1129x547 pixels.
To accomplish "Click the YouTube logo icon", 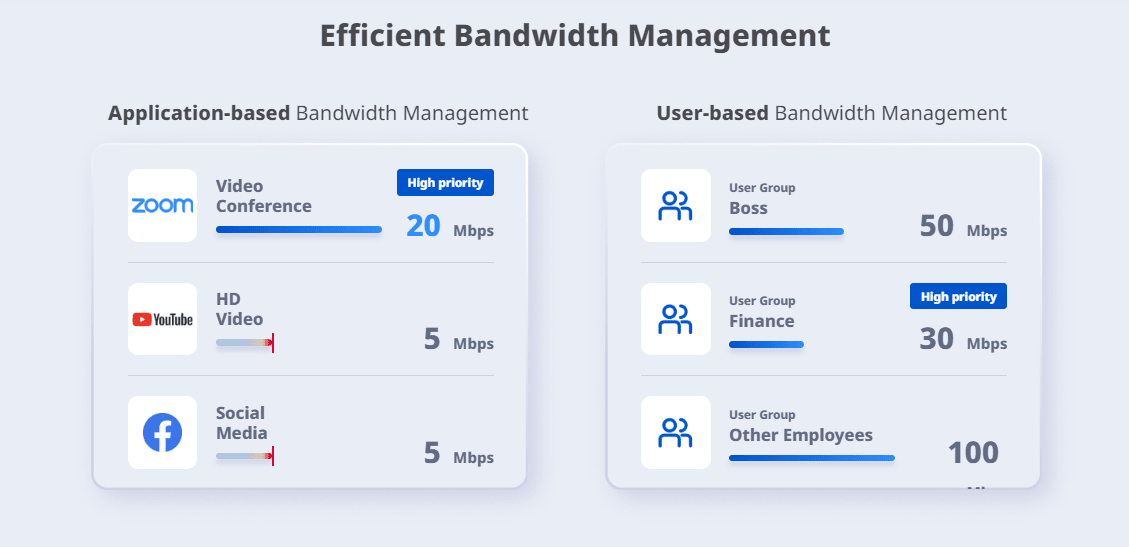I will coord(162,319).
